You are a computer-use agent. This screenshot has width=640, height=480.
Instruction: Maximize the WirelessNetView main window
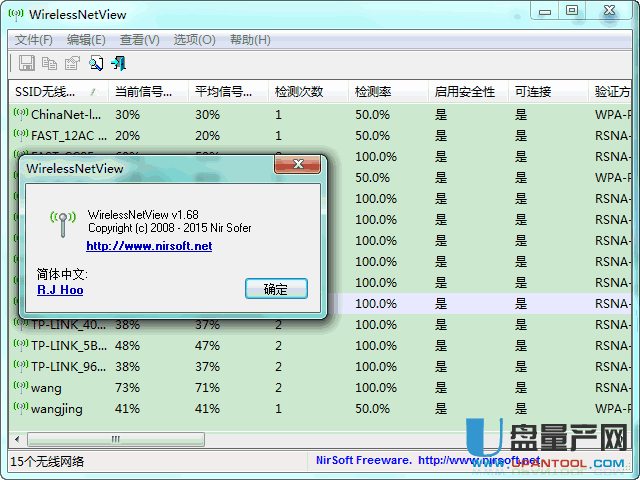click(572, 10)
